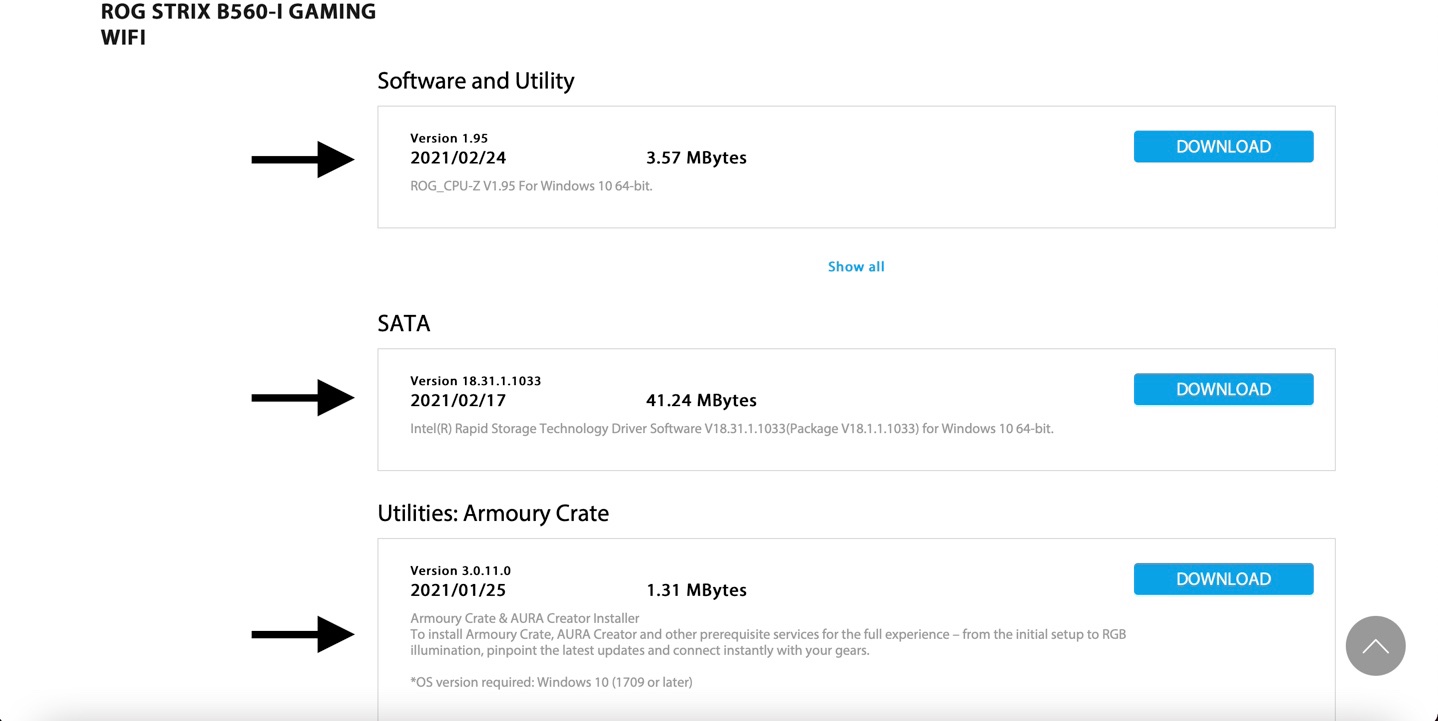Click the ROG_CPU-Z V1.95 description text
The width and height of the screenshot is (1438, 721).
(531, 186)
